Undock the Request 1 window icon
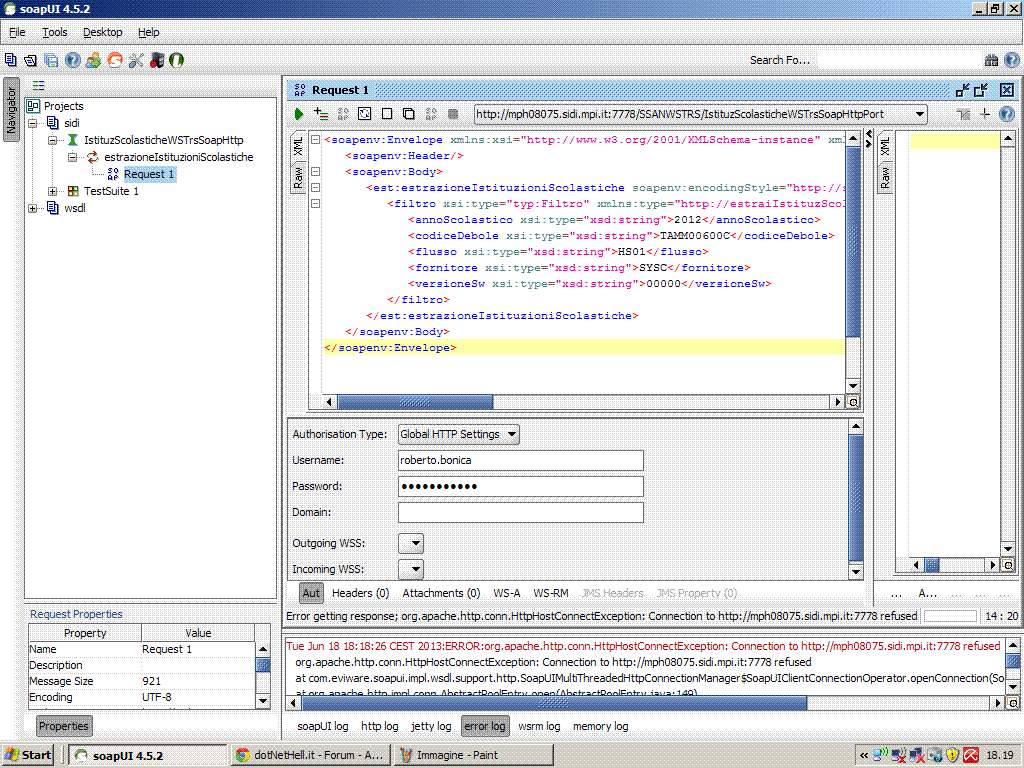This screenshot has width=1024, height=768. point(963,90)
